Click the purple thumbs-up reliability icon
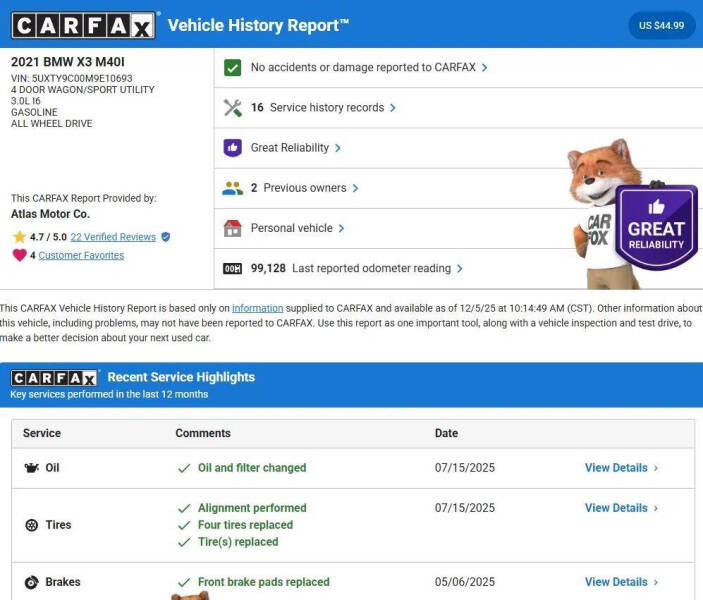 pyautogui.click(x=232, y=148)
